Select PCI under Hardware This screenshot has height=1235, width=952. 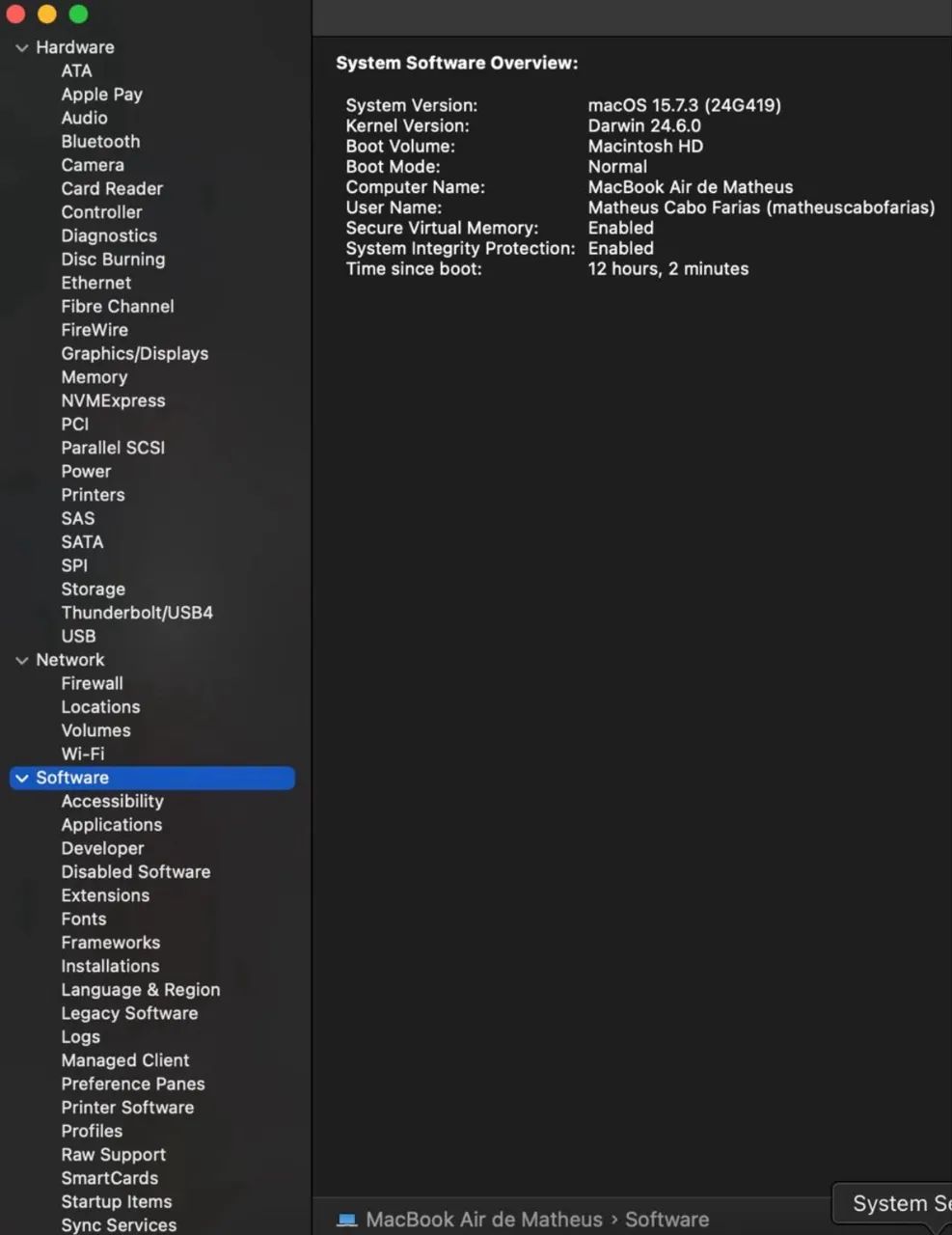point(75,425)
